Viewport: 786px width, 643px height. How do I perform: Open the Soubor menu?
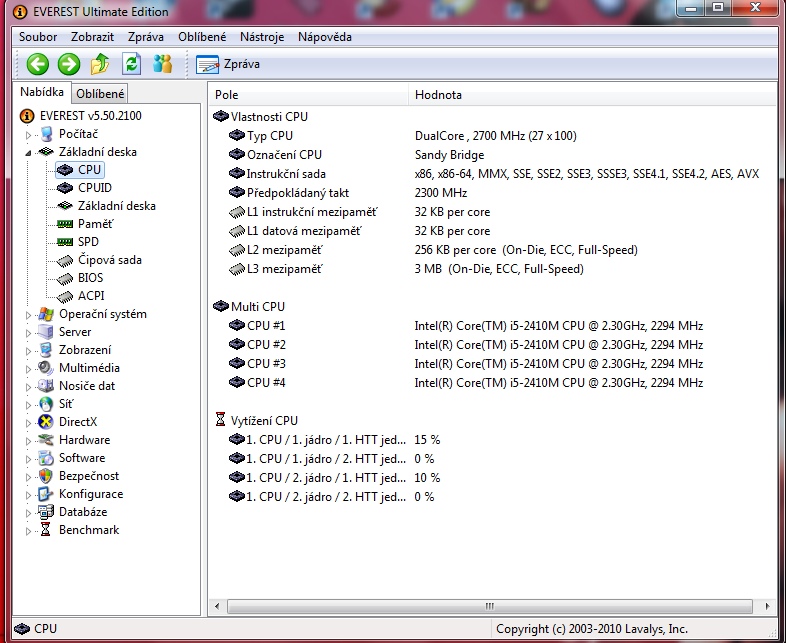(x=38, y=37)
